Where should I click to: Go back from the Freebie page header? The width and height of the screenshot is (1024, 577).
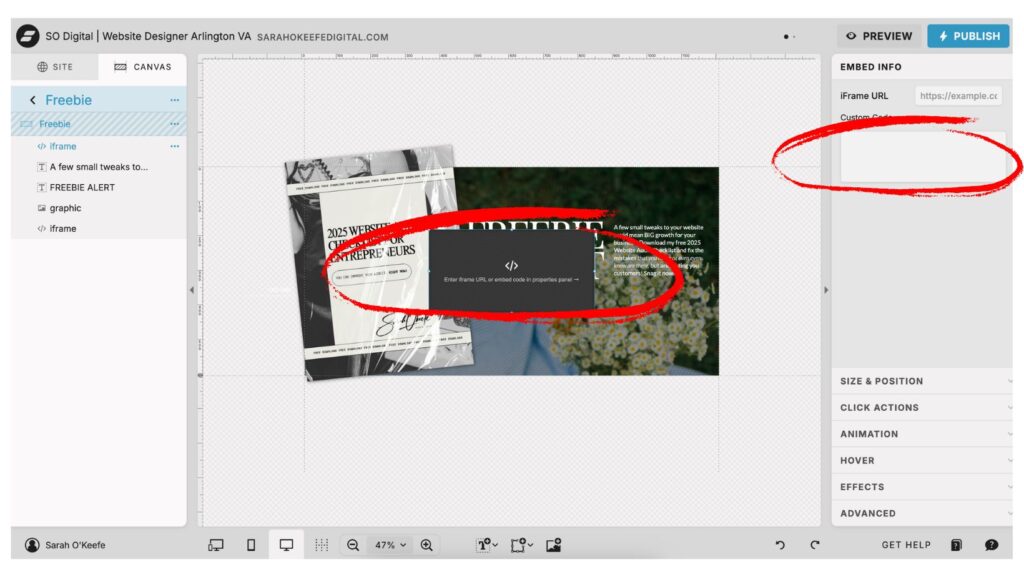pos(33,100)
